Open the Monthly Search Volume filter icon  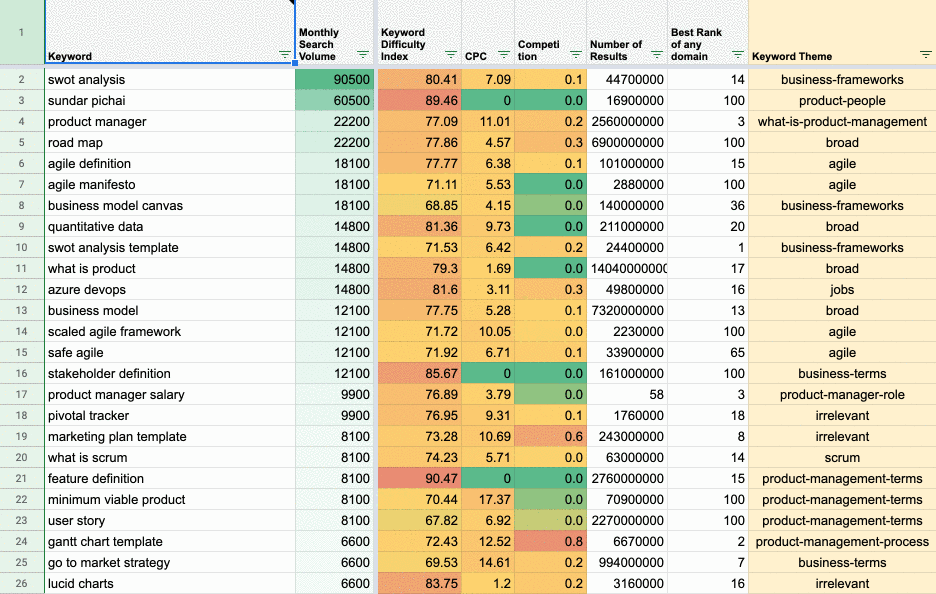362,55
